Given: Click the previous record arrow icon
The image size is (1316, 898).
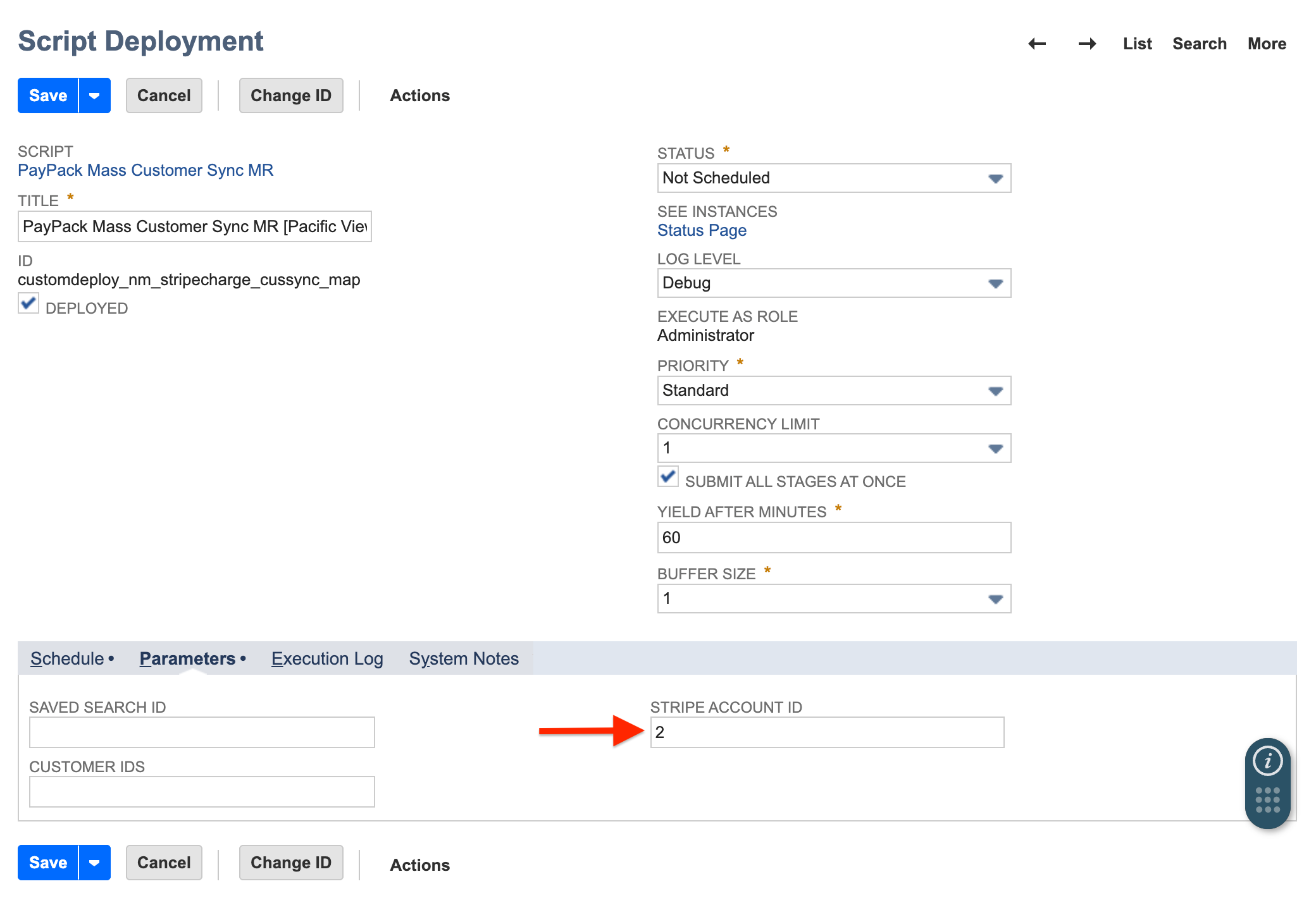Looking at the screenshot, I should (1036, 44).
